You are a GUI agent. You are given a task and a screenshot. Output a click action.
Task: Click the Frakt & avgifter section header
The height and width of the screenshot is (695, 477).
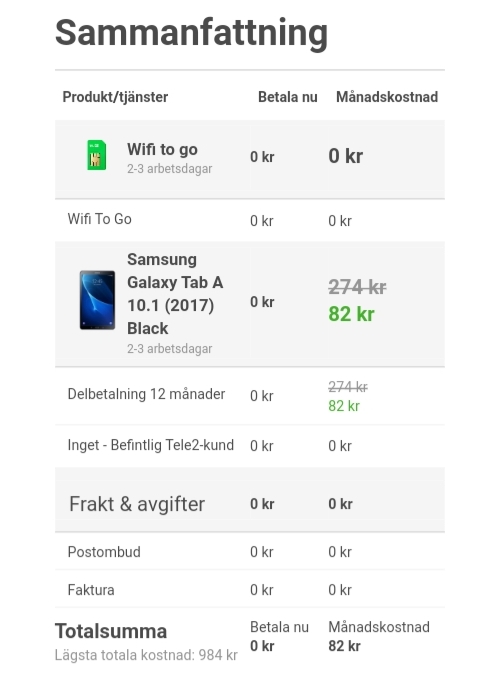137,504
